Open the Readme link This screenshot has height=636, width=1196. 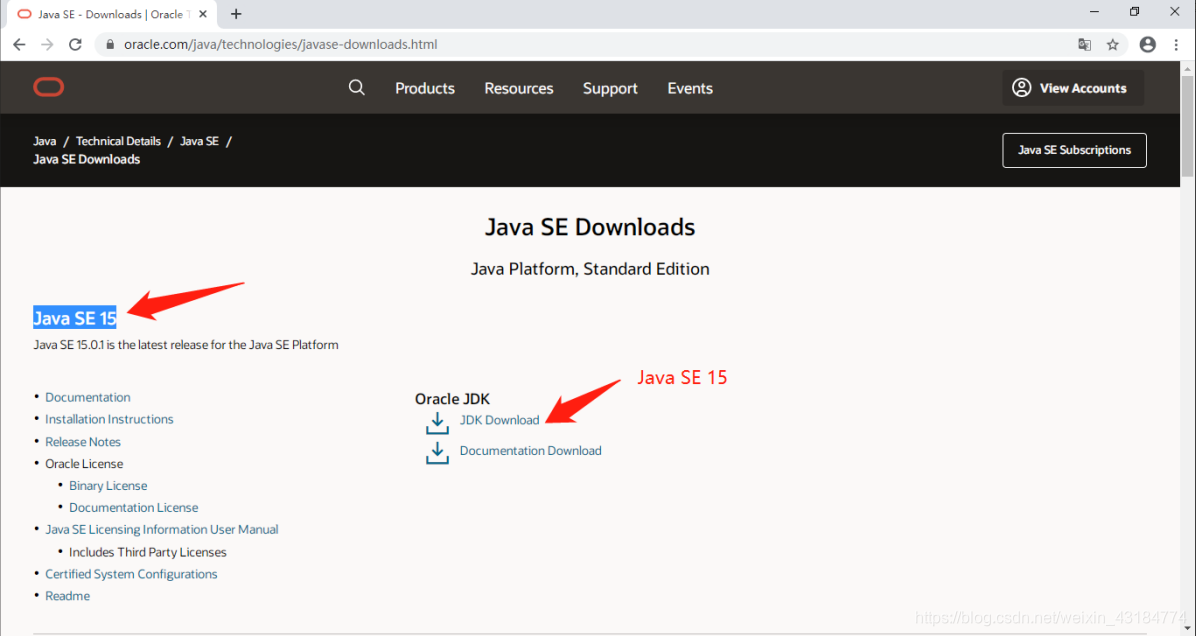click(x=67, y=596)
